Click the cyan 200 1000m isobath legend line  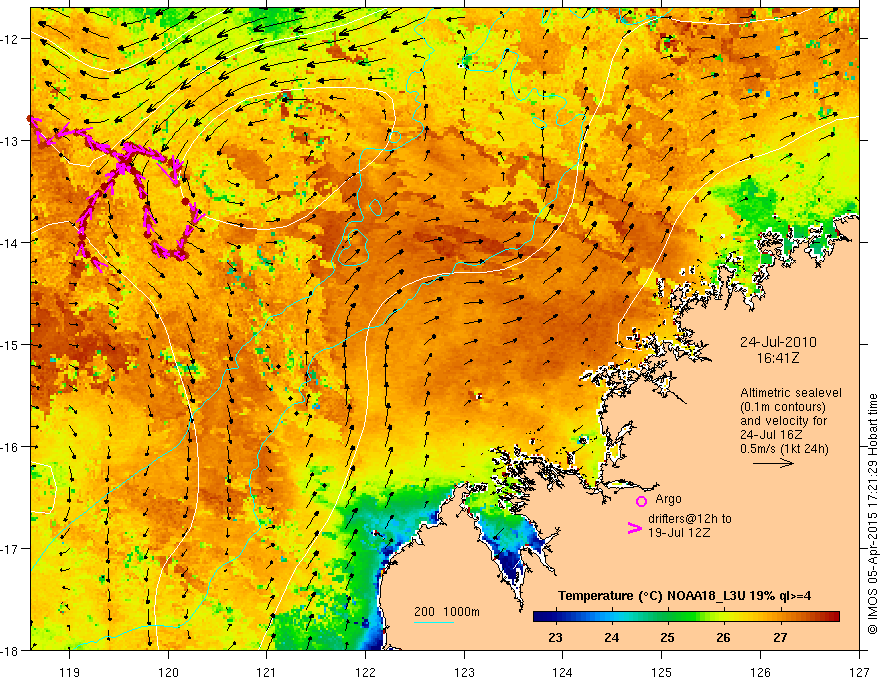[434, 622]
